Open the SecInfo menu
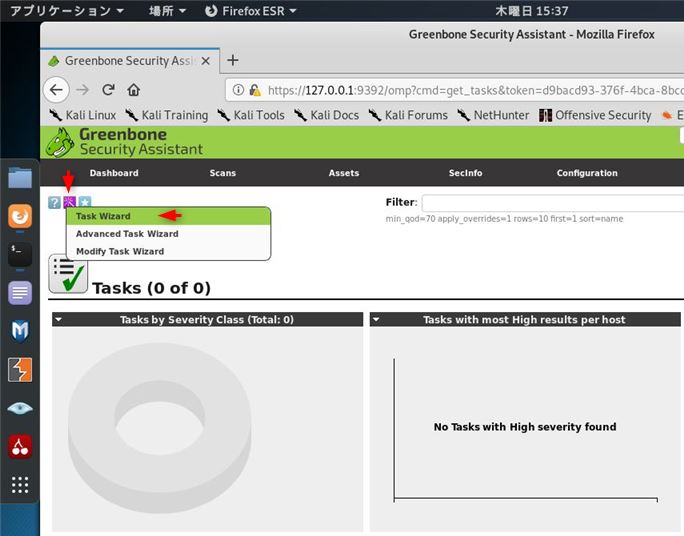684x536 pixels. coord(465,173)
